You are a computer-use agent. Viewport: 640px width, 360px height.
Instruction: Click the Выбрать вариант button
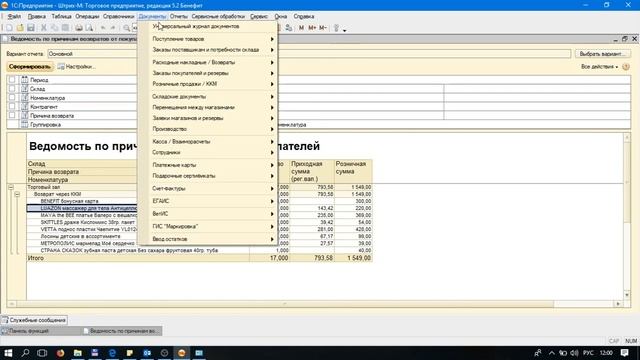[602, 54]
